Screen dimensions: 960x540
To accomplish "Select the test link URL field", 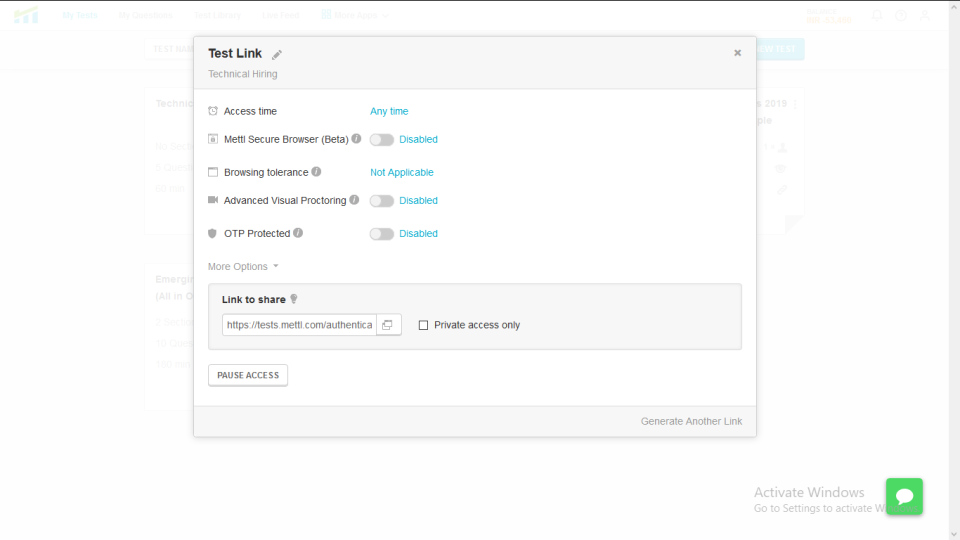I will (299, 325).
